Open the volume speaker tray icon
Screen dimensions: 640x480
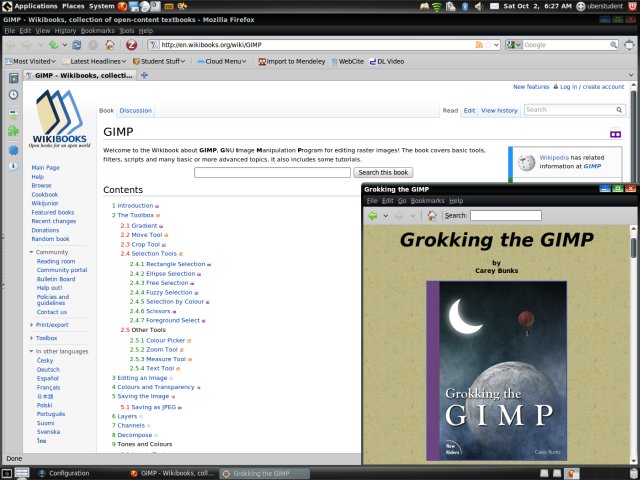479,6
